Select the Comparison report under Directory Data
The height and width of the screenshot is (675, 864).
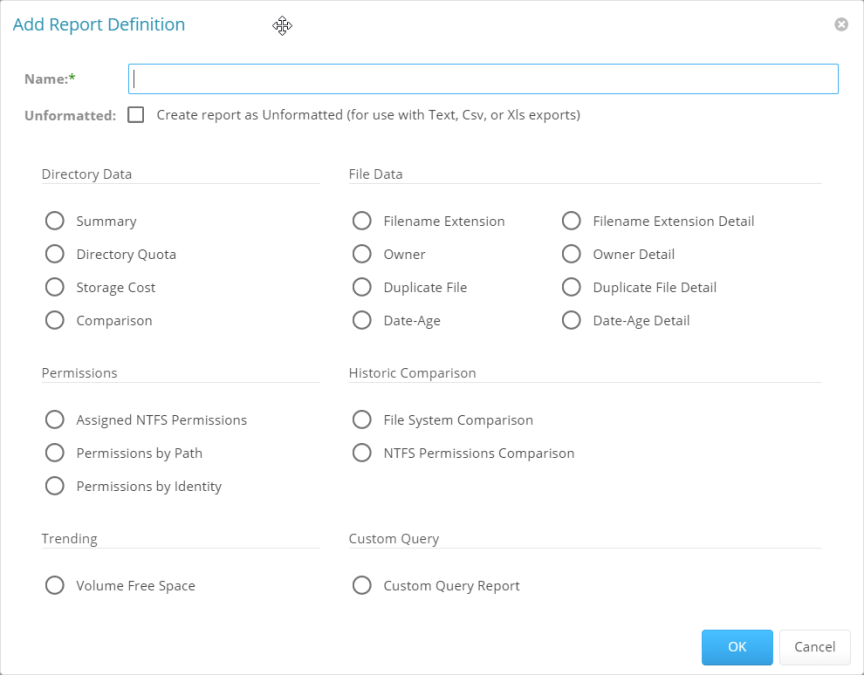point(55,320)
